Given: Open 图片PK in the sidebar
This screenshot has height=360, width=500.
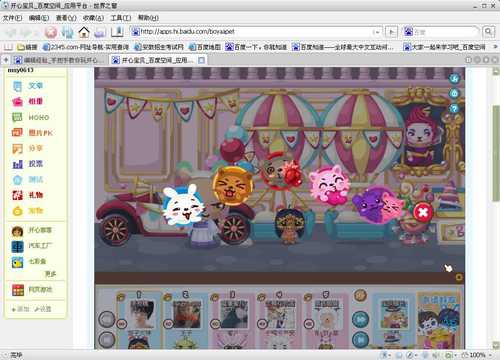Looking at the screenshot, I should click(x=32, y=133).
